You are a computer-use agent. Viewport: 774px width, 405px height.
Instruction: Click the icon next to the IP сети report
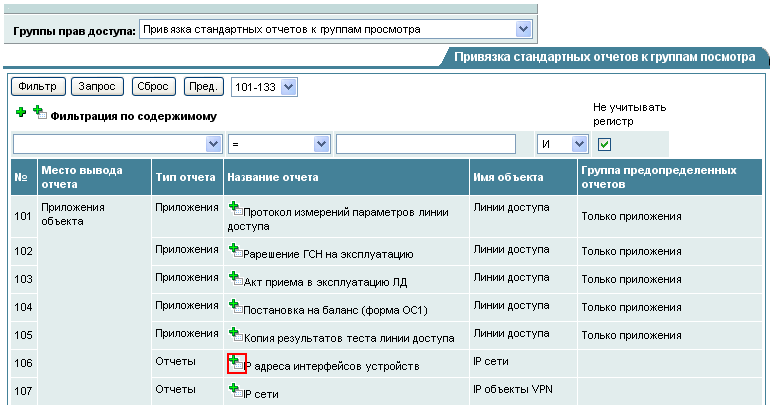[x=235, y=390]
